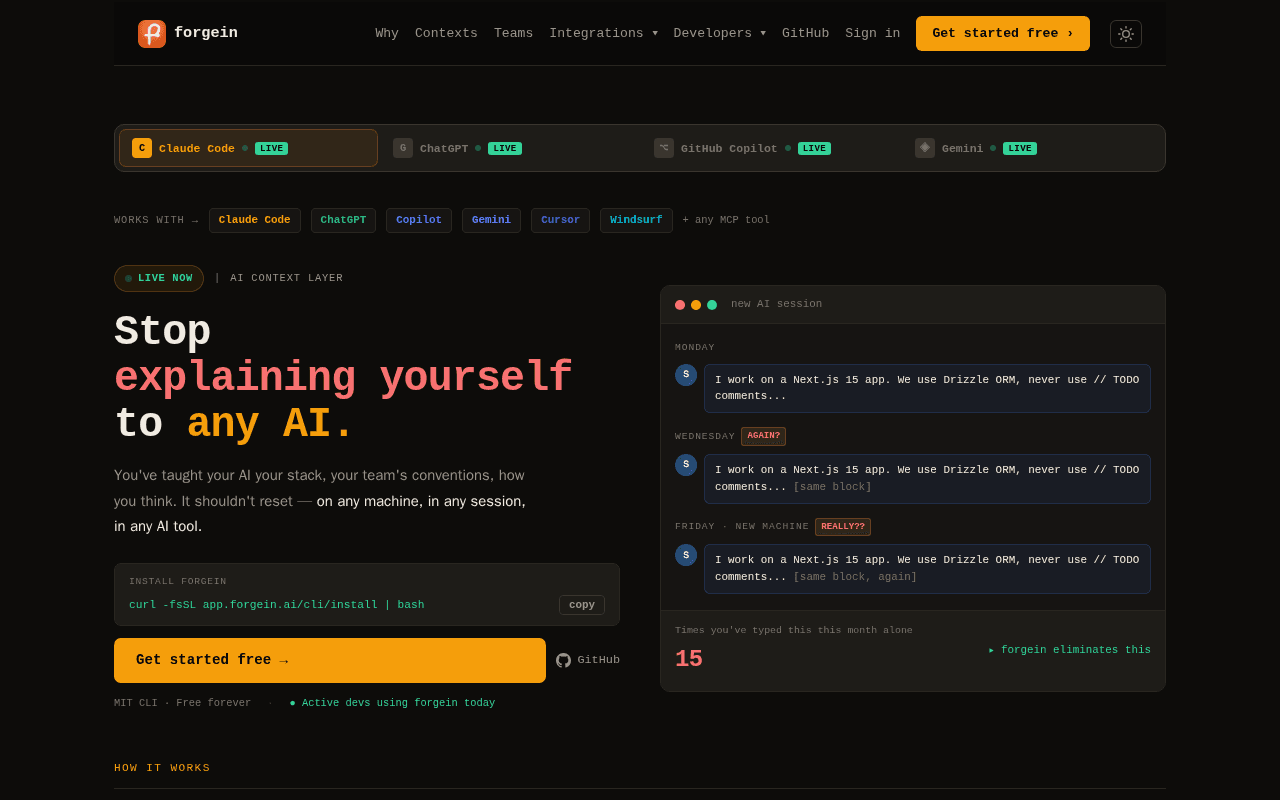Expand the Developers dropdown menu
This screenshot has height=800, width=1280.
(720, 34)
